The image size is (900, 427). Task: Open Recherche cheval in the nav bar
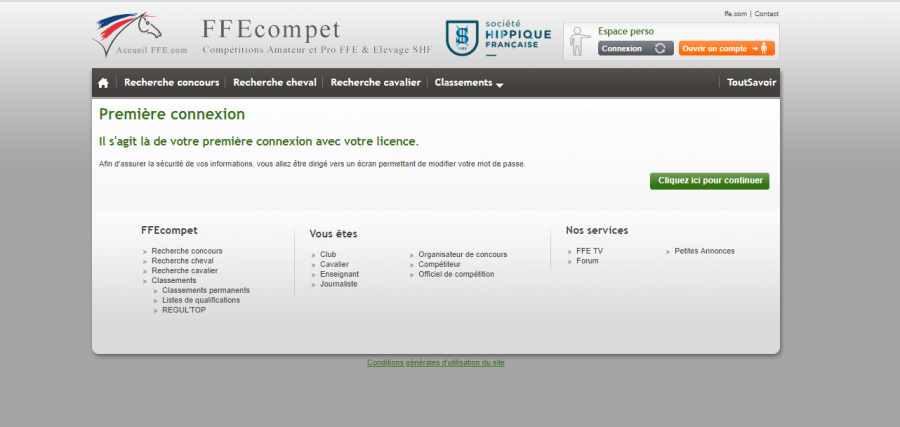pyautogui.click(x=275, y=83)
